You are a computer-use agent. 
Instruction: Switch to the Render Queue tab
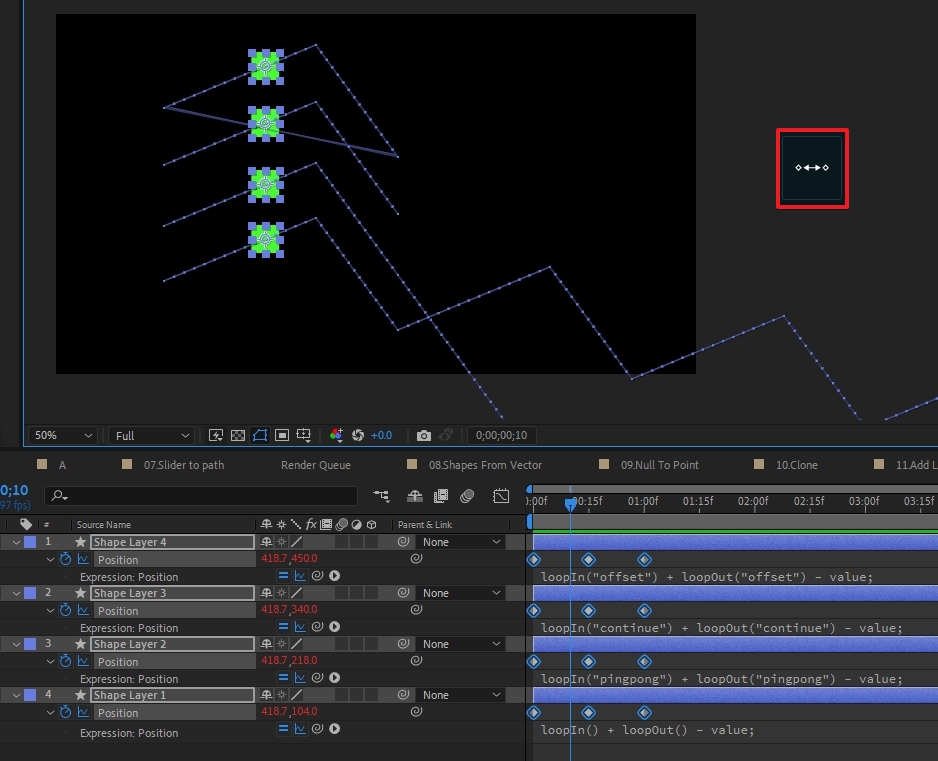[316, 465]
